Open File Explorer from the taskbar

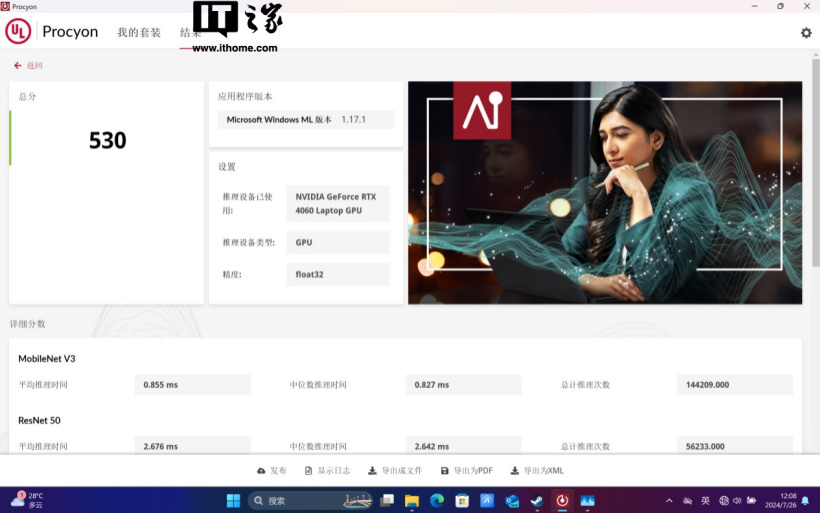pyautogui.click(x=412, y=500)
